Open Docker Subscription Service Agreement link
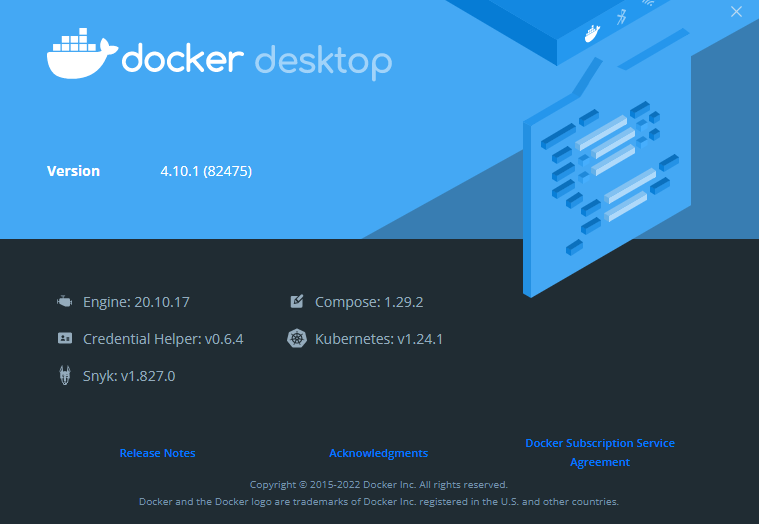 pyautogui.click(x=600, y=452)
